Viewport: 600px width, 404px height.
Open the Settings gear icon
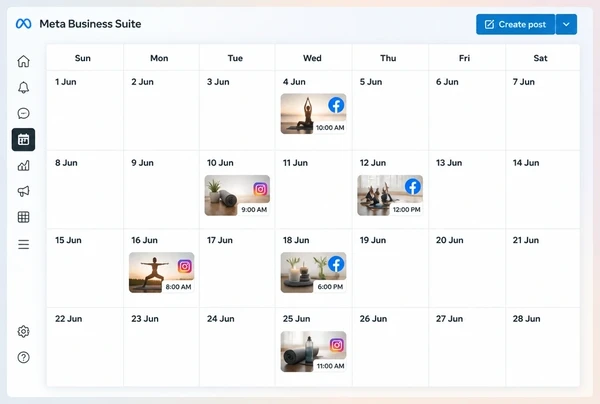23,331
